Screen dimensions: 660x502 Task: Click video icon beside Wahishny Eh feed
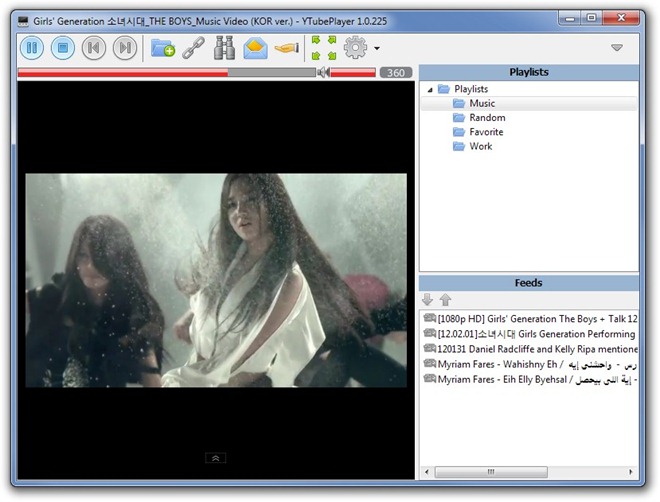(429, 364)
